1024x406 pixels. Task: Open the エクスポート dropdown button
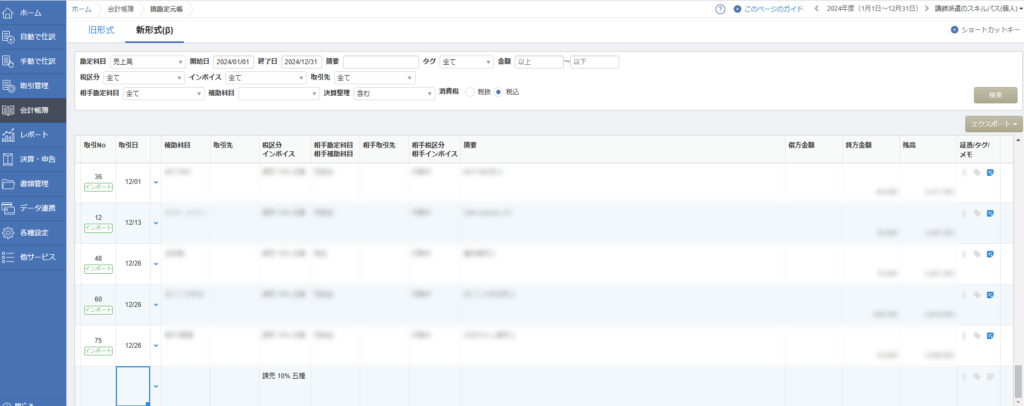[993, 124]
